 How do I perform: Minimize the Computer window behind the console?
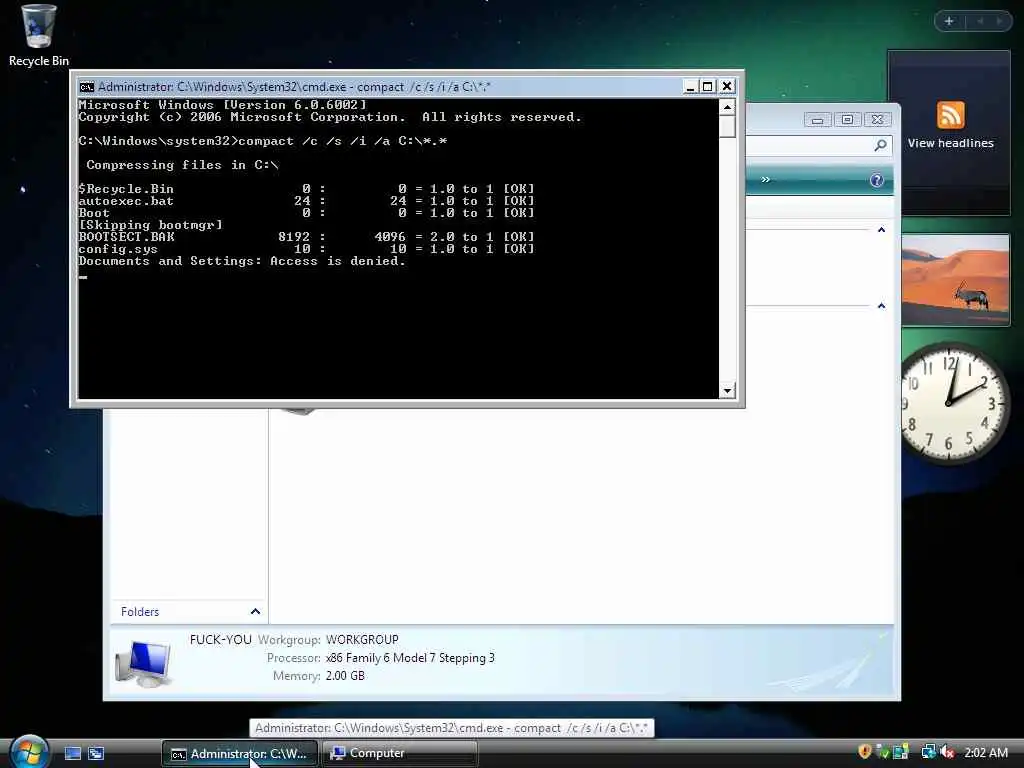pyautogui.click(x=817, y=120)
